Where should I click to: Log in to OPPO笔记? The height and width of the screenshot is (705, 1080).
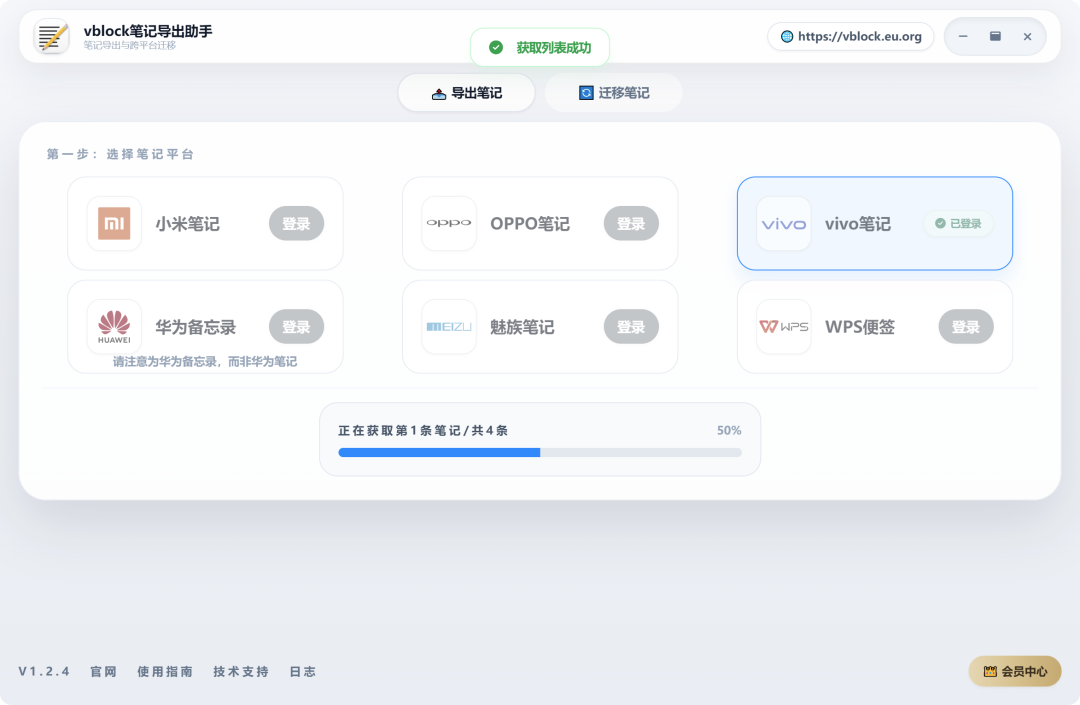[631, 224]
